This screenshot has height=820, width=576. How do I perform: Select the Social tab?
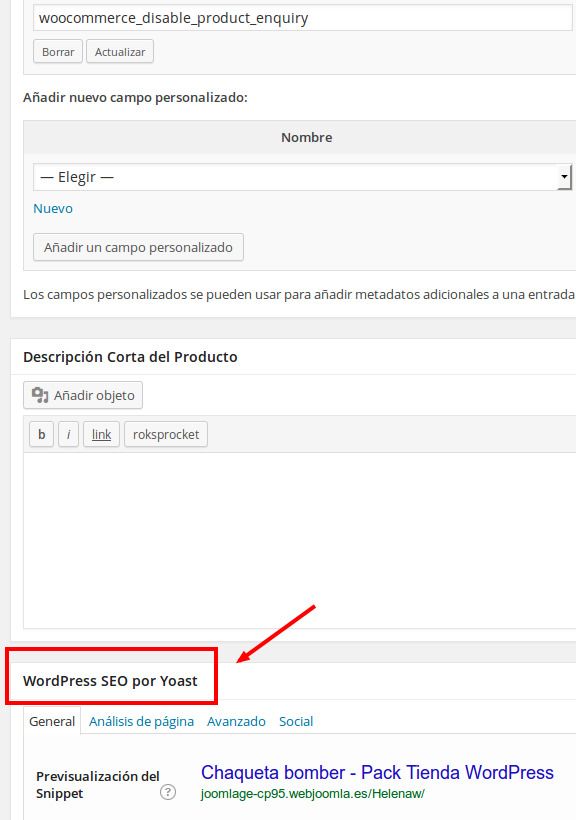point(296,721)
